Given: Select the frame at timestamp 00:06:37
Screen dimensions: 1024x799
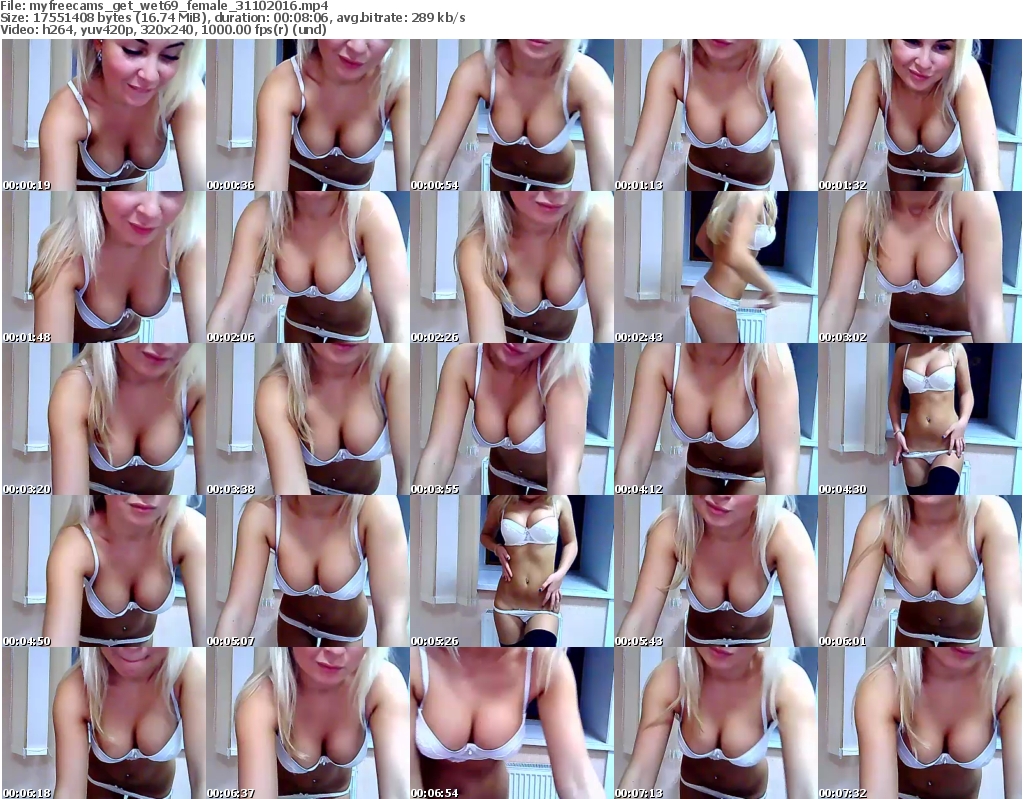Looking at the screenshot, I should click(x=308, y=723).
